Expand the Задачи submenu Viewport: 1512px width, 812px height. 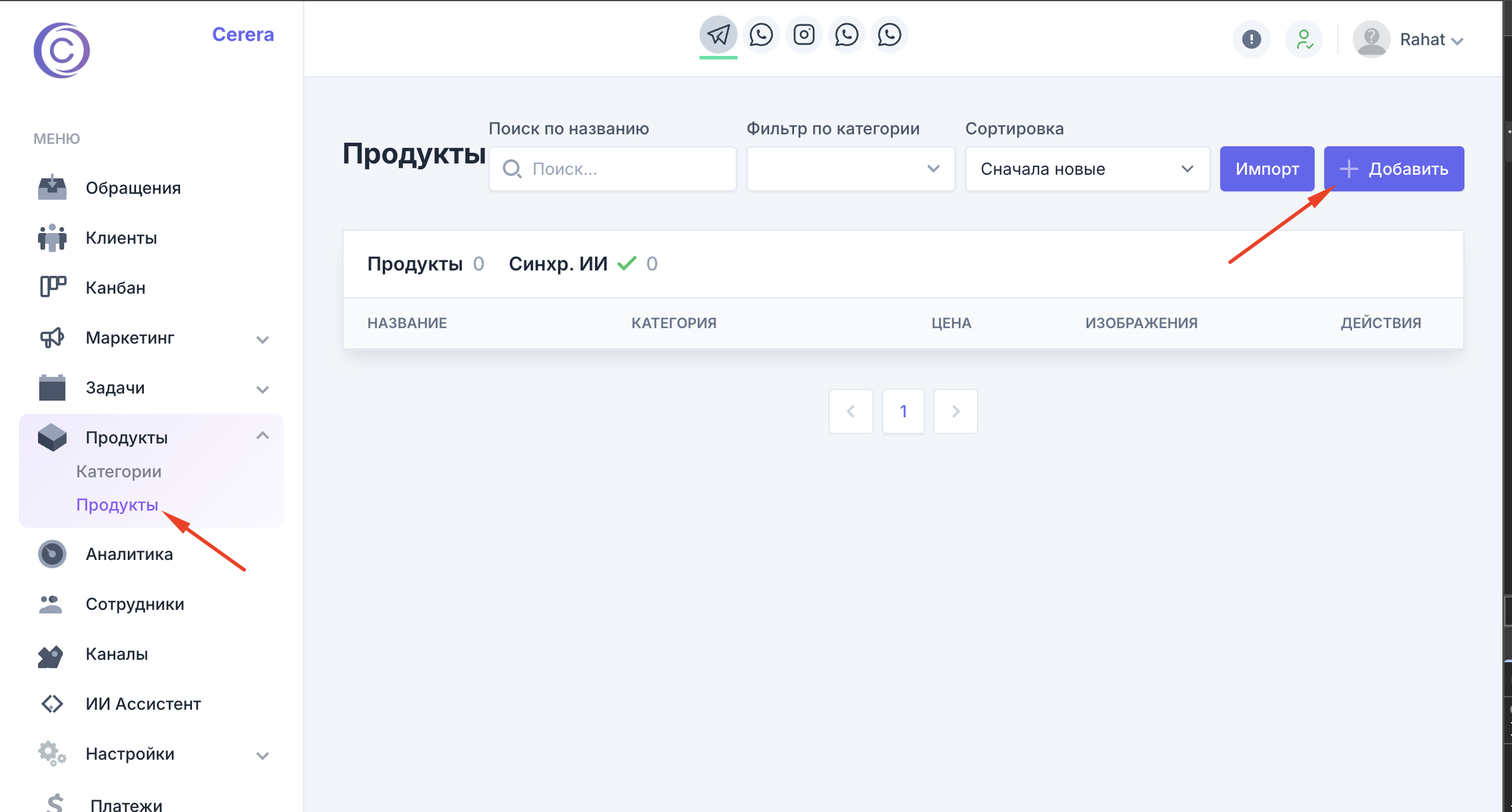tap(263, 389)
